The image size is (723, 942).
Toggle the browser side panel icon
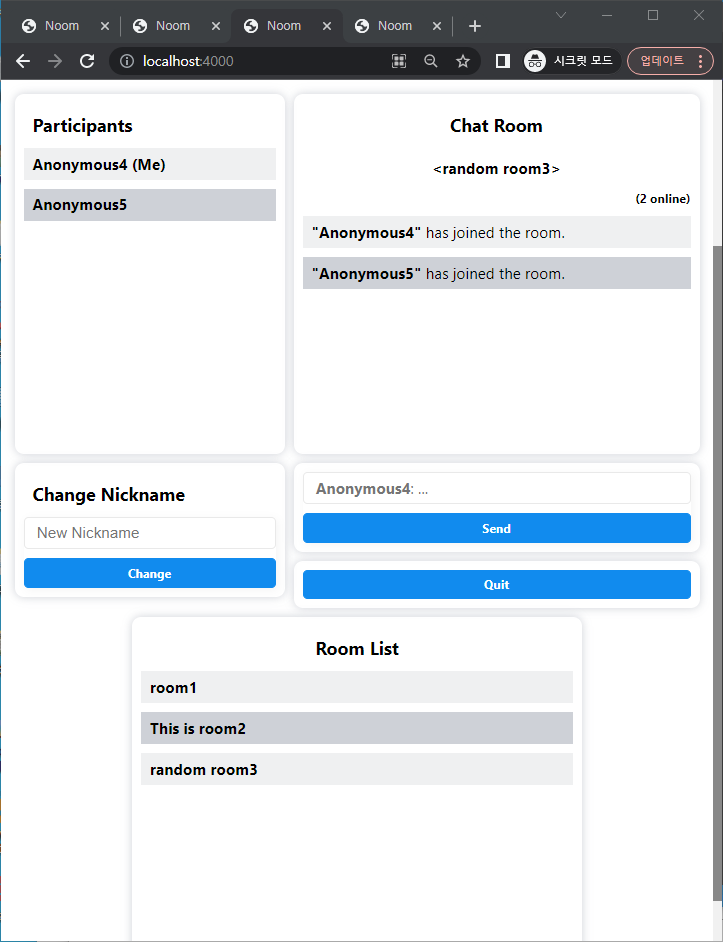coord(503,61)
